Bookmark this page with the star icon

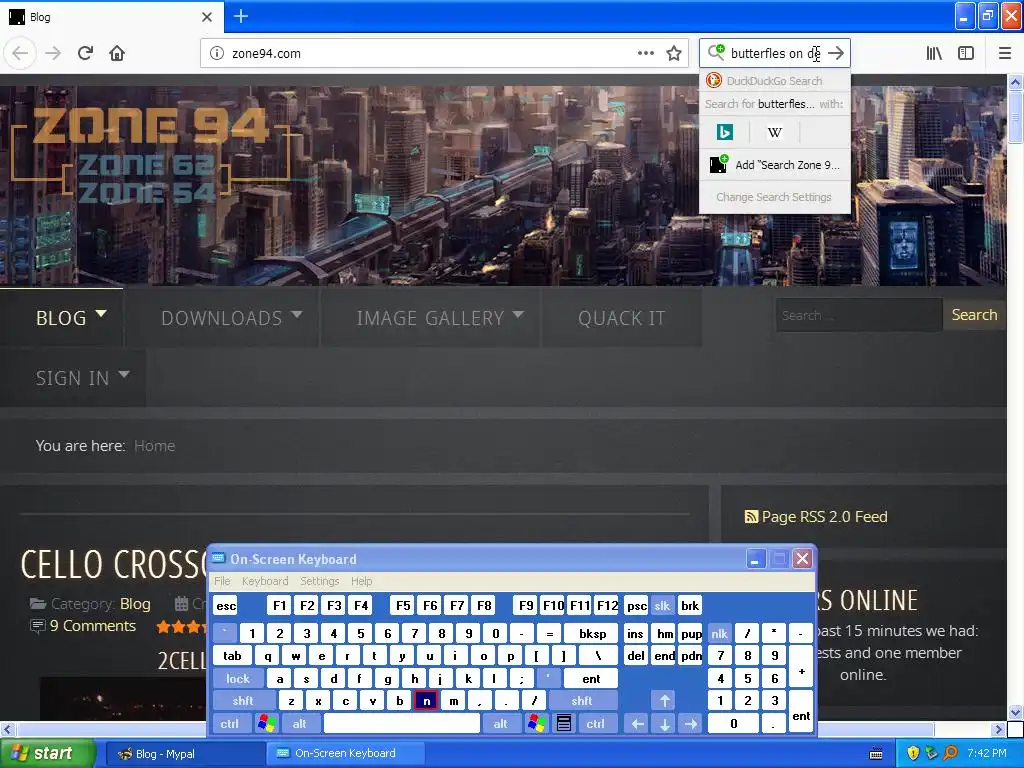click(674, 53)
